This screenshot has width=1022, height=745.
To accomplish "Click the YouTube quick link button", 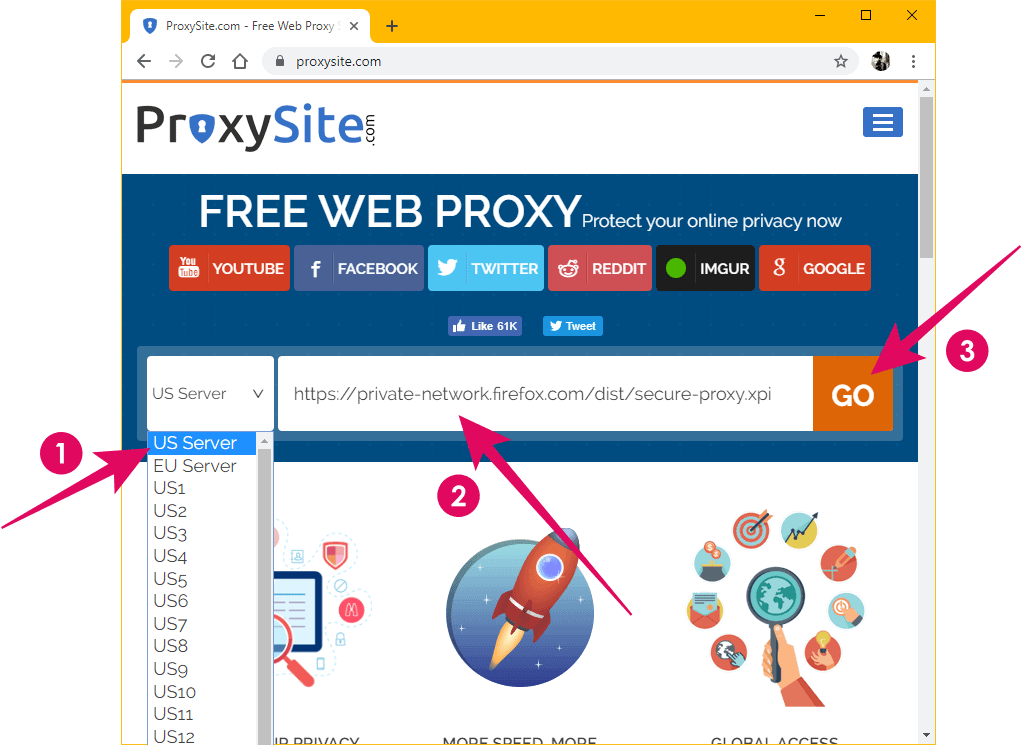I will pyautogui.click(x=229, y=268).
